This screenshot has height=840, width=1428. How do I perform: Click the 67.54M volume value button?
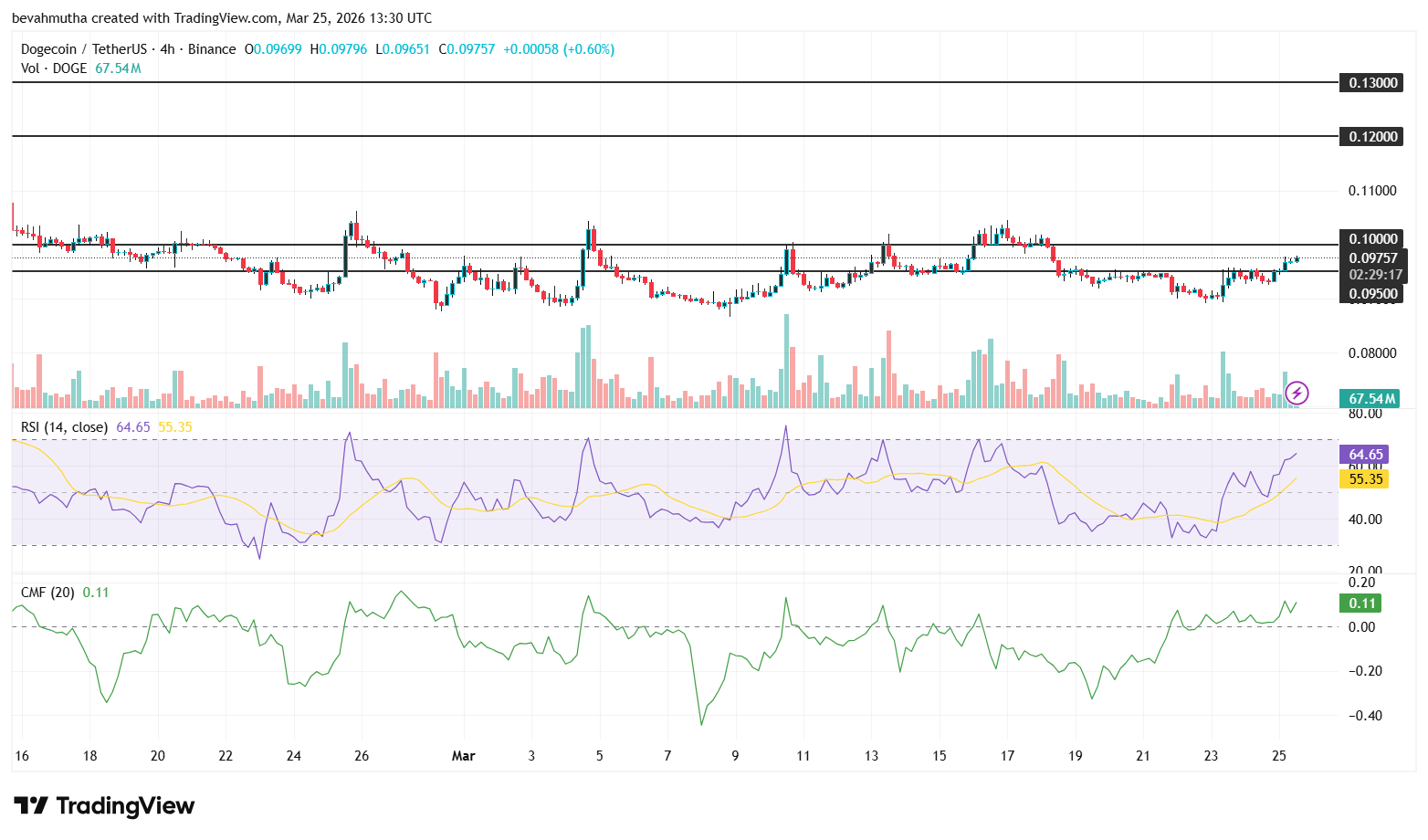(x=1370, y=398)
